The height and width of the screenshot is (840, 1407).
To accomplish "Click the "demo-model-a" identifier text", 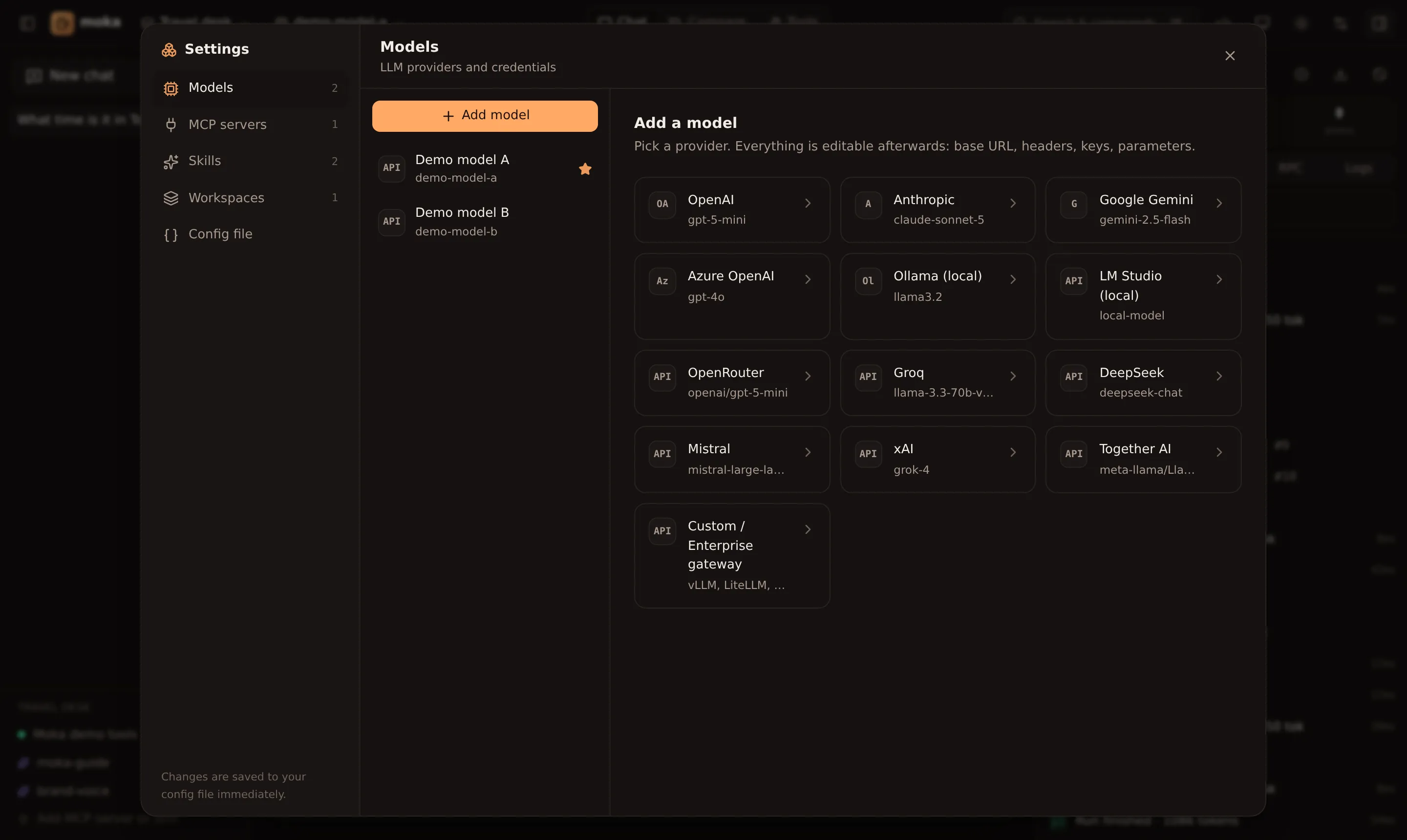I will click(x=456, y=178).
